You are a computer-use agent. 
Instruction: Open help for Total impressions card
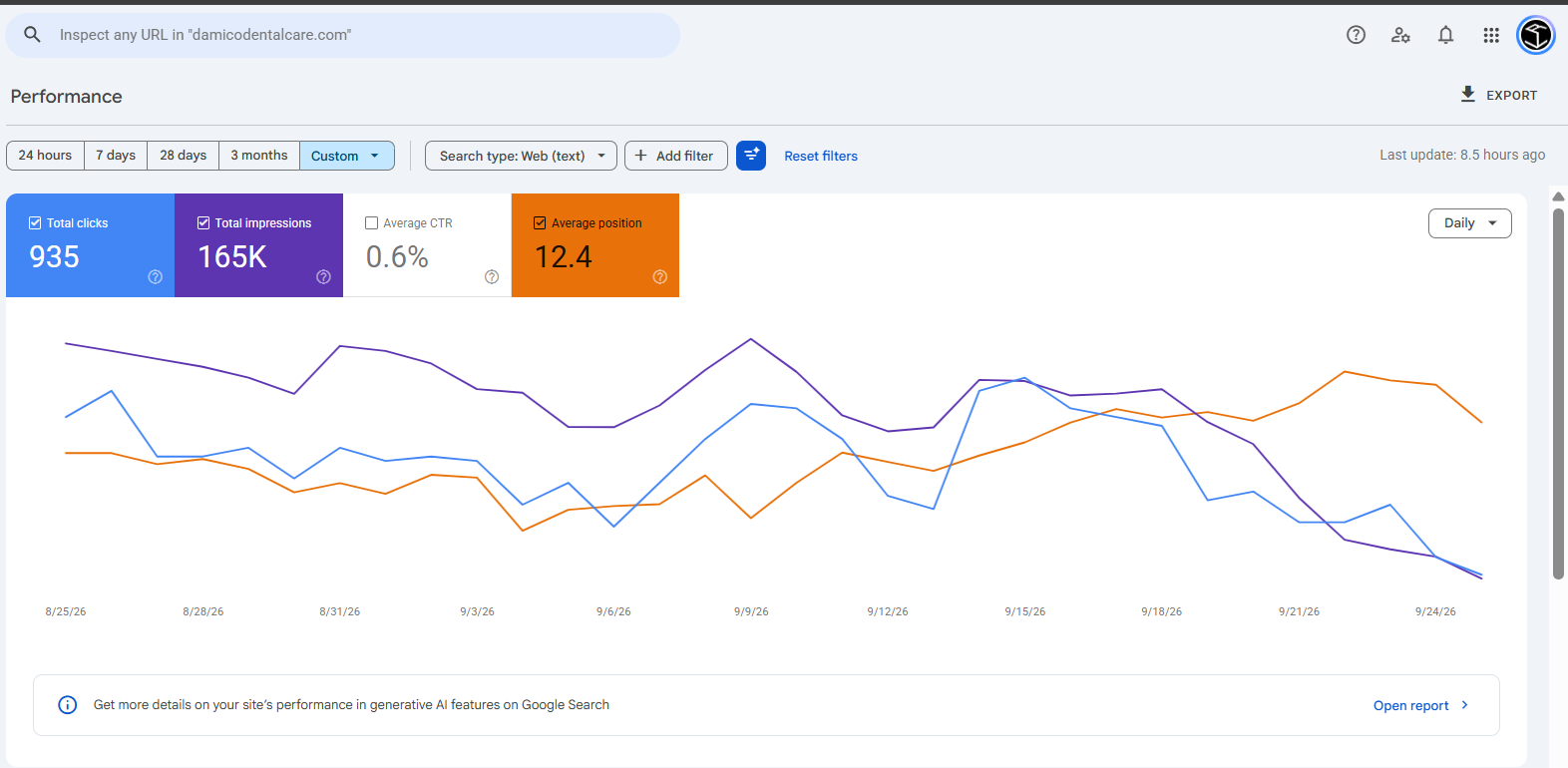click(x=324, y=277)
